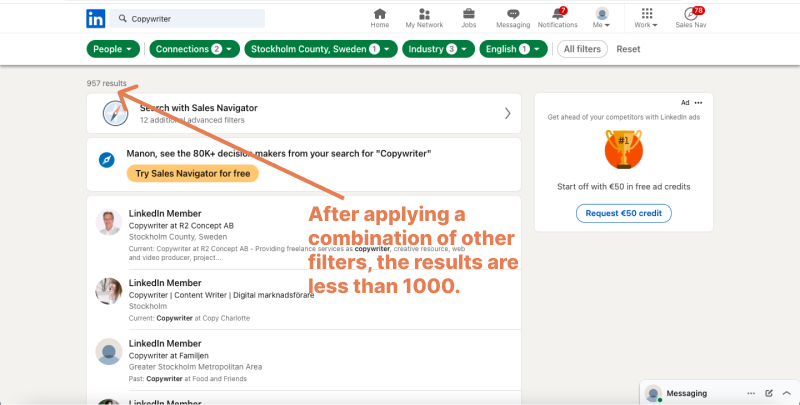This screenshot has height=405, width=800.
Task: Click Try Sales Navigator for free
Action: tap(192, 173)
